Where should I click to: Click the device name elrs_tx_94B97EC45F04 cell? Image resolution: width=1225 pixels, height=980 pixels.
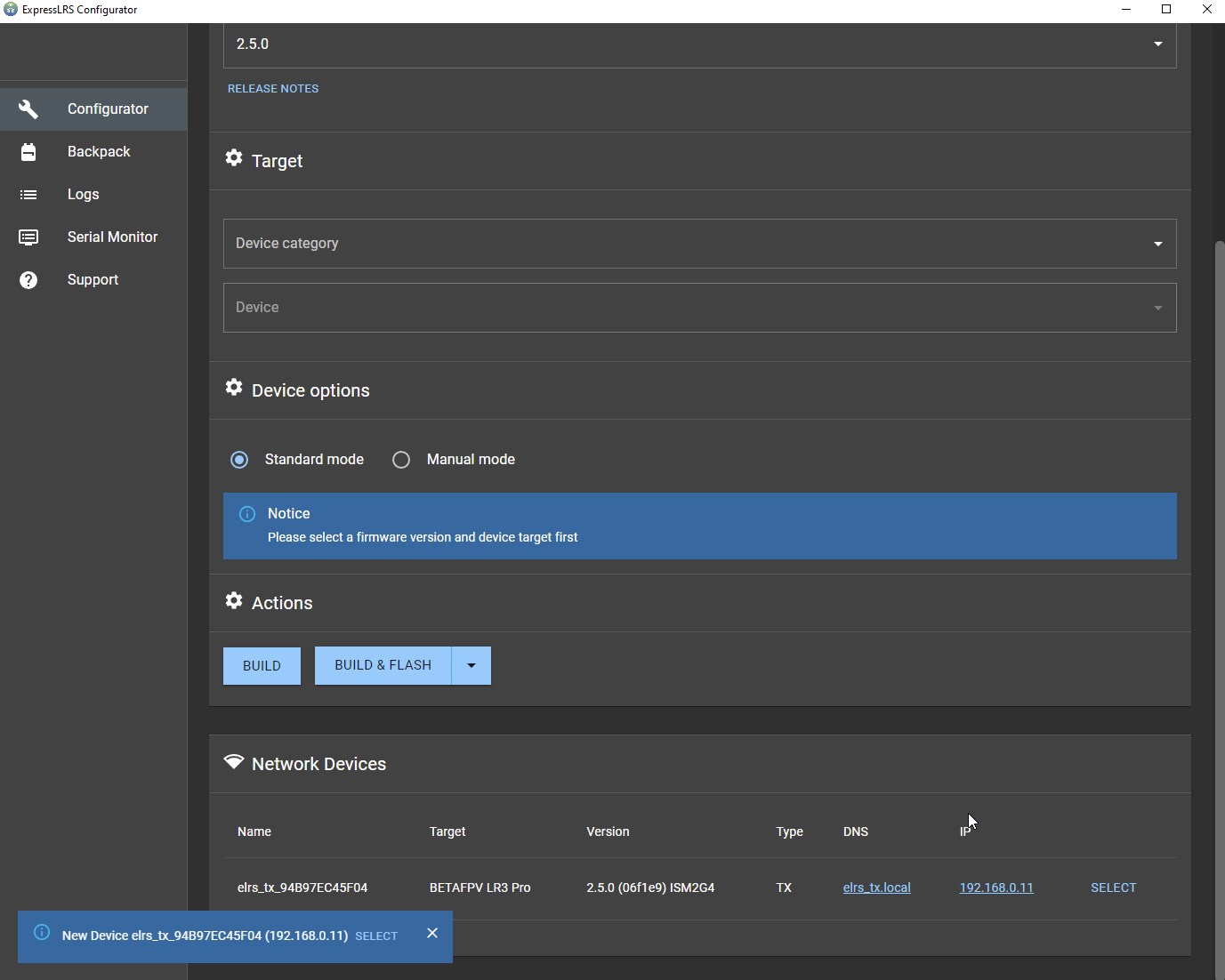[302, 888]
